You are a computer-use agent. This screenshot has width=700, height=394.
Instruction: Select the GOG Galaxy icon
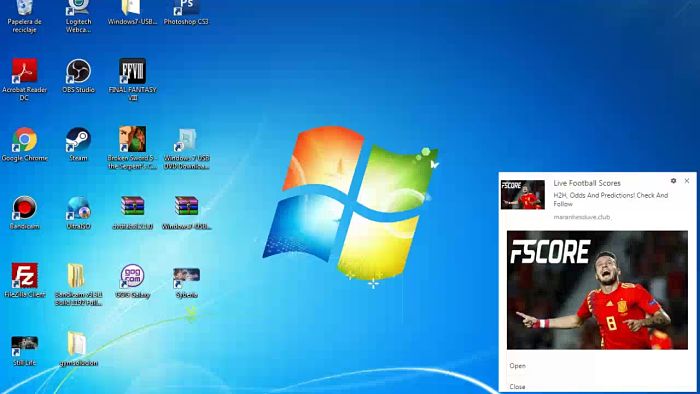click(x=133, y=281)
